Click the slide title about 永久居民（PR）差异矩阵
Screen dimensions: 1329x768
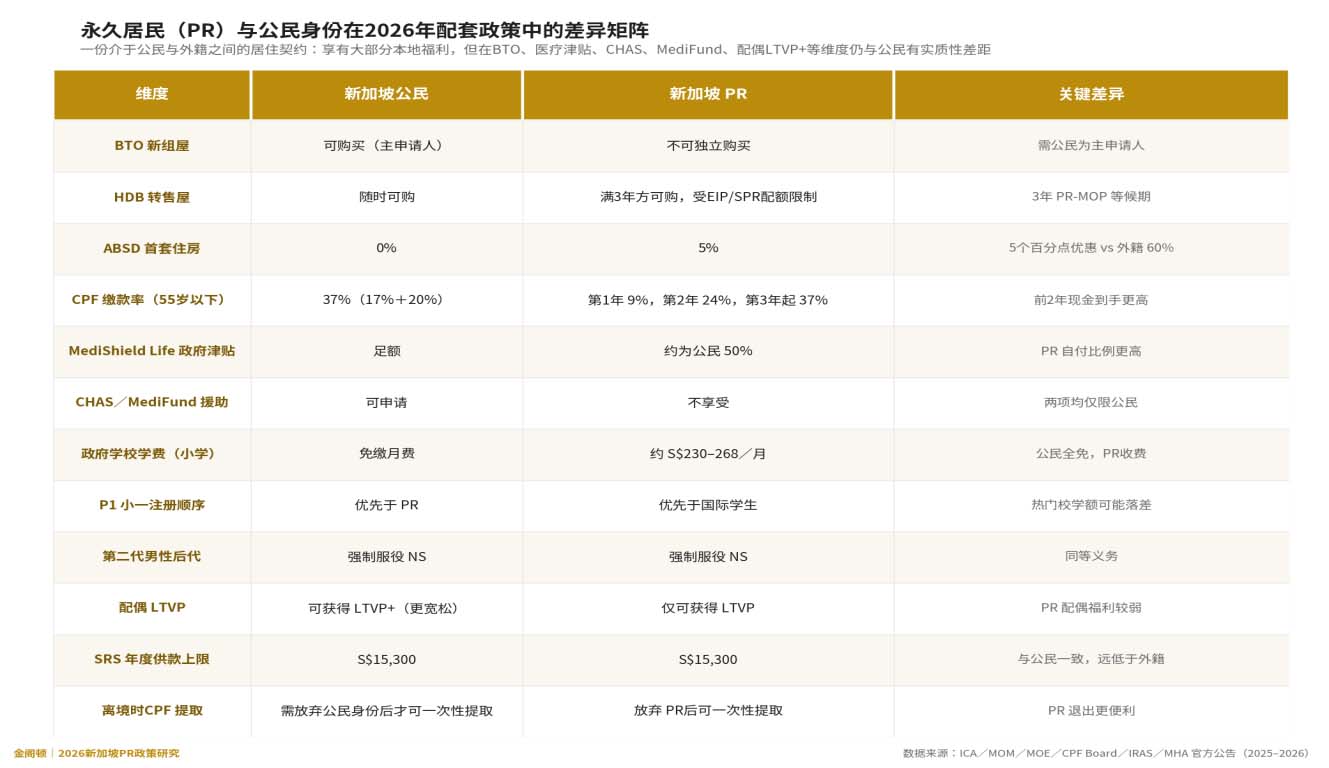click(364, 30)
